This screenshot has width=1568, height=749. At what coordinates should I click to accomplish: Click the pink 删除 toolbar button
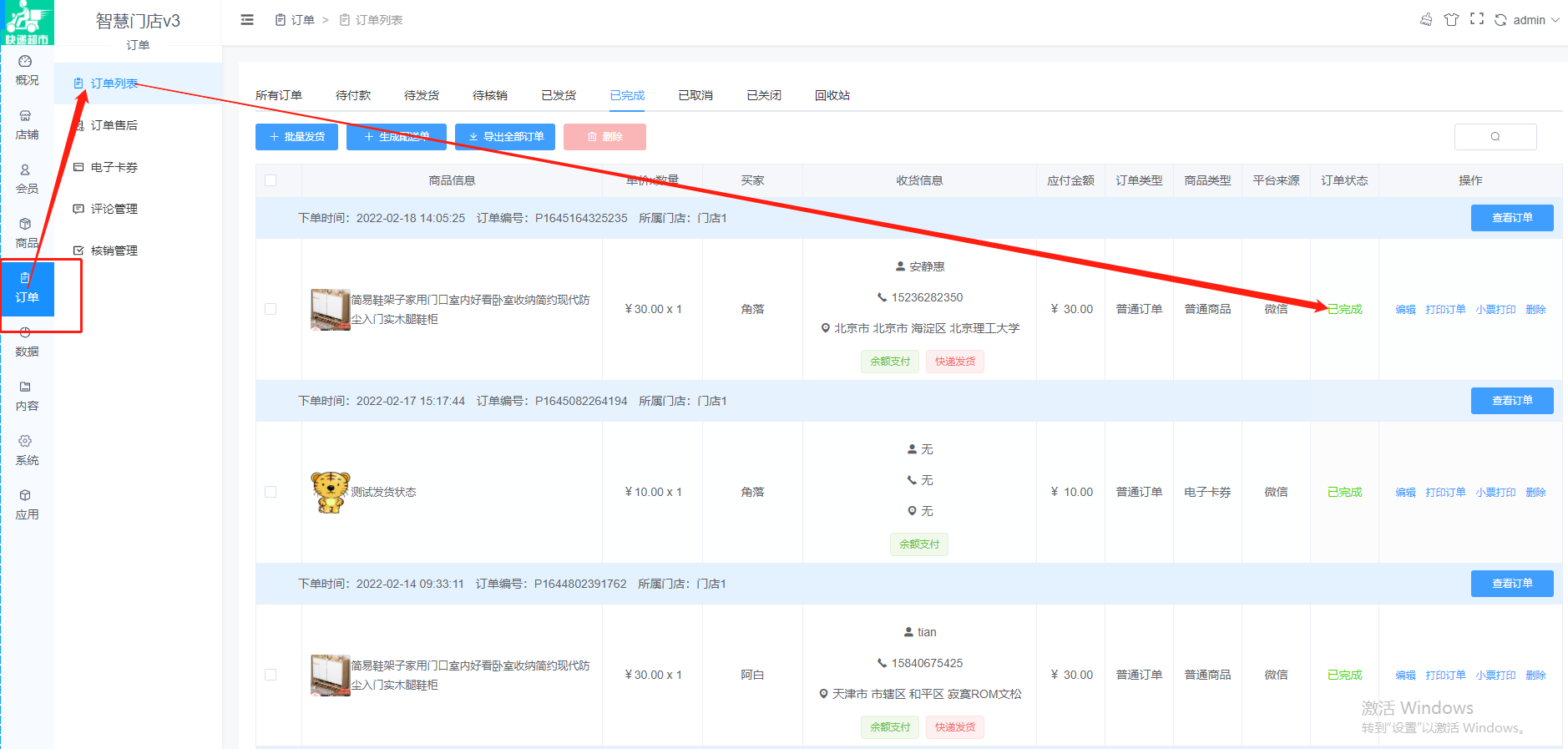604,137
